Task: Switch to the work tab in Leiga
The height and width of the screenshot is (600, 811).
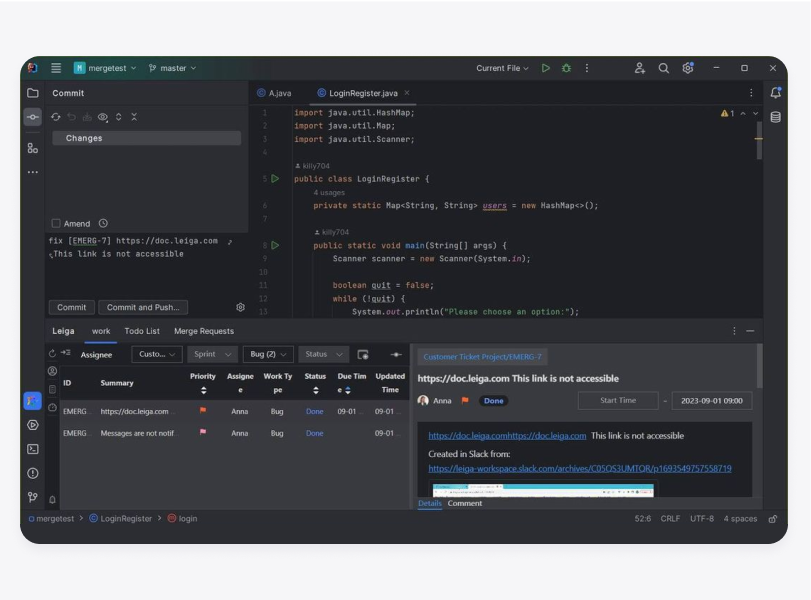Action: click(101, 331)
